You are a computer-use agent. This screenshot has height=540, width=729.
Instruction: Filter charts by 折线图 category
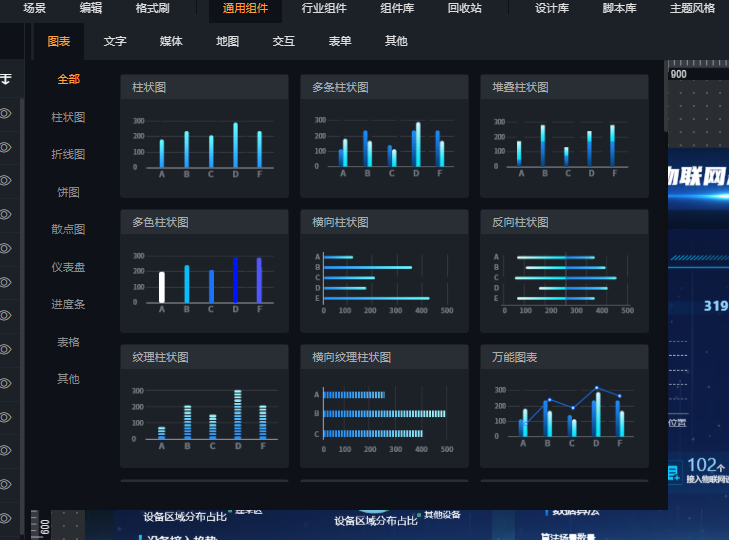[x=68, y=155]
